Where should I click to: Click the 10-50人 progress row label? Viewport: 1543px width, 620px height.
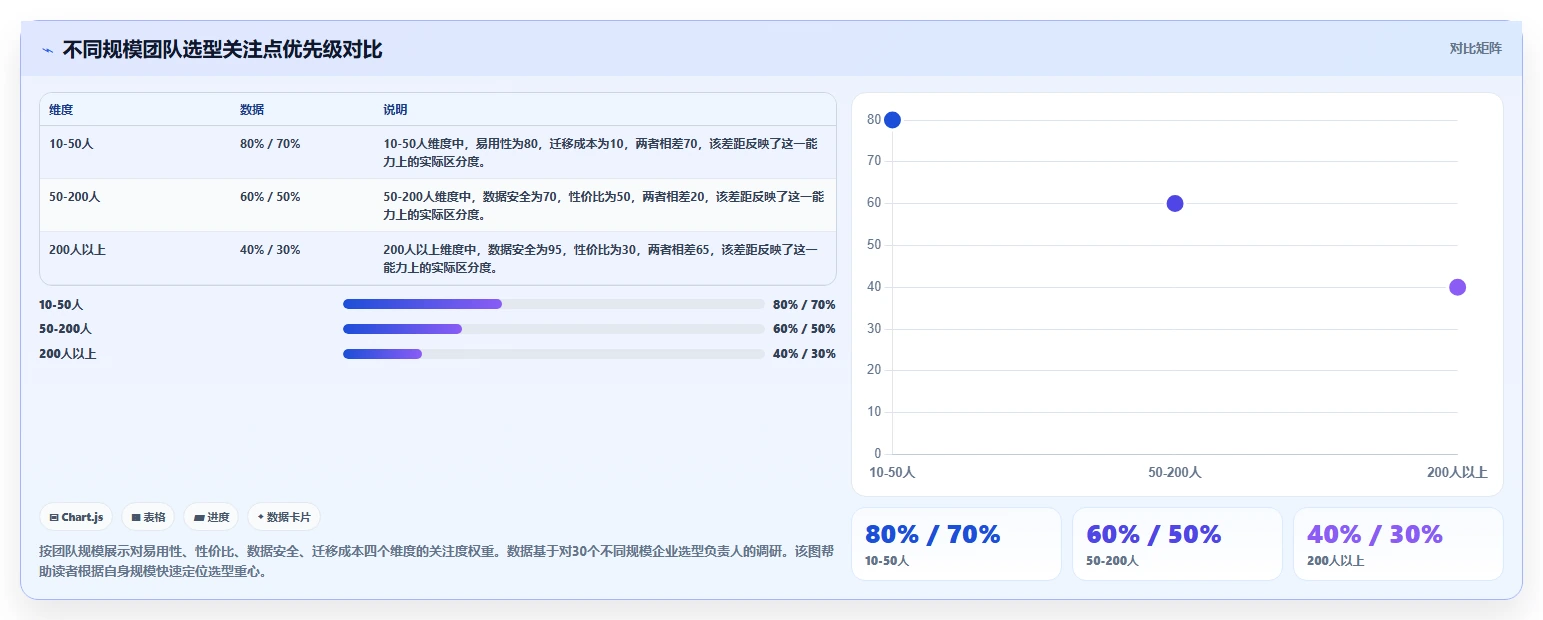[61, 304]
